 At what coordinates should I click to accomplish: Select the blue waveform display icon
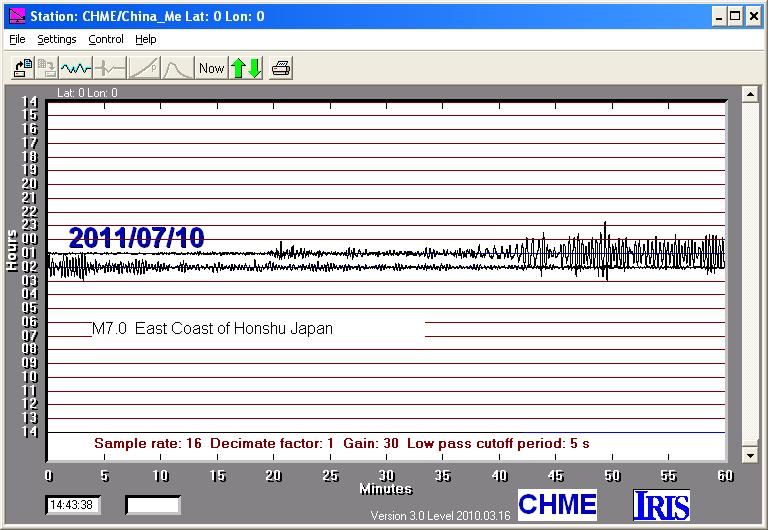76,68
